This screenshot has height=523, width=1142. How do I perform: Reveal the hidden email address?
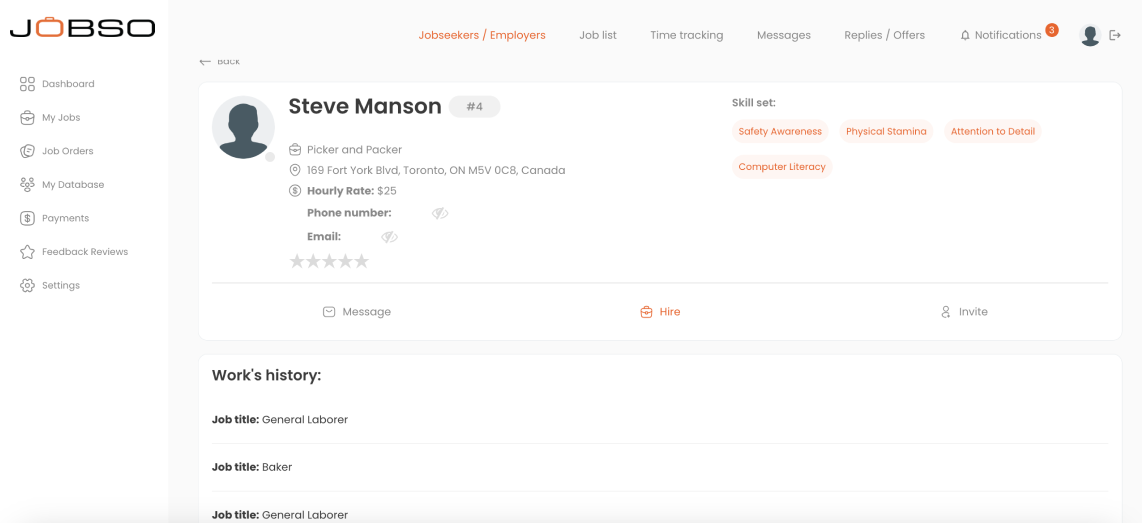tap(390, 237)
